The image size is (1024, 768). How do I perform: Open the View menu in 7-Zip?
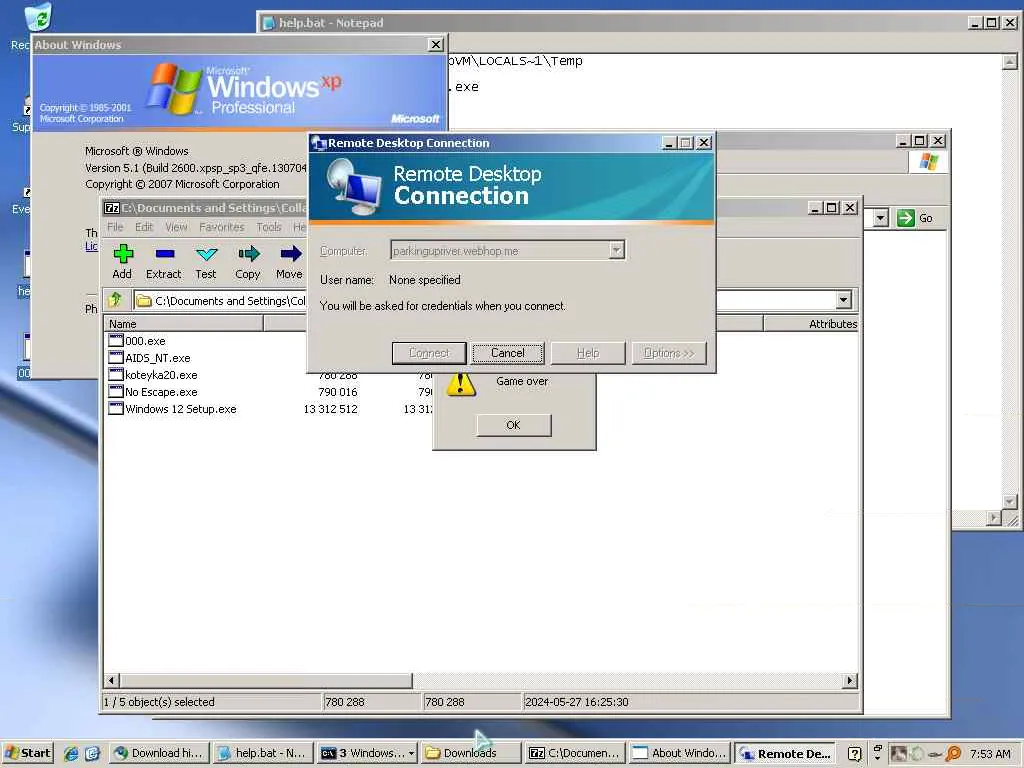(176, 227)
